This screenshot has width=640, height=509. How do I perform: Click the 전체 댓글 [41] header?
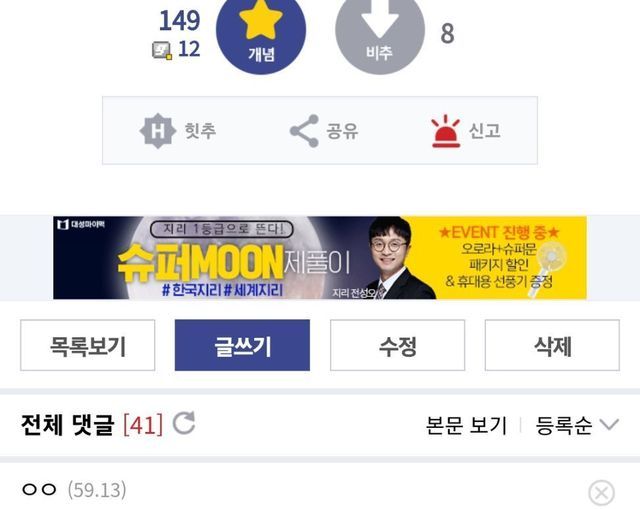pos(91,425)
